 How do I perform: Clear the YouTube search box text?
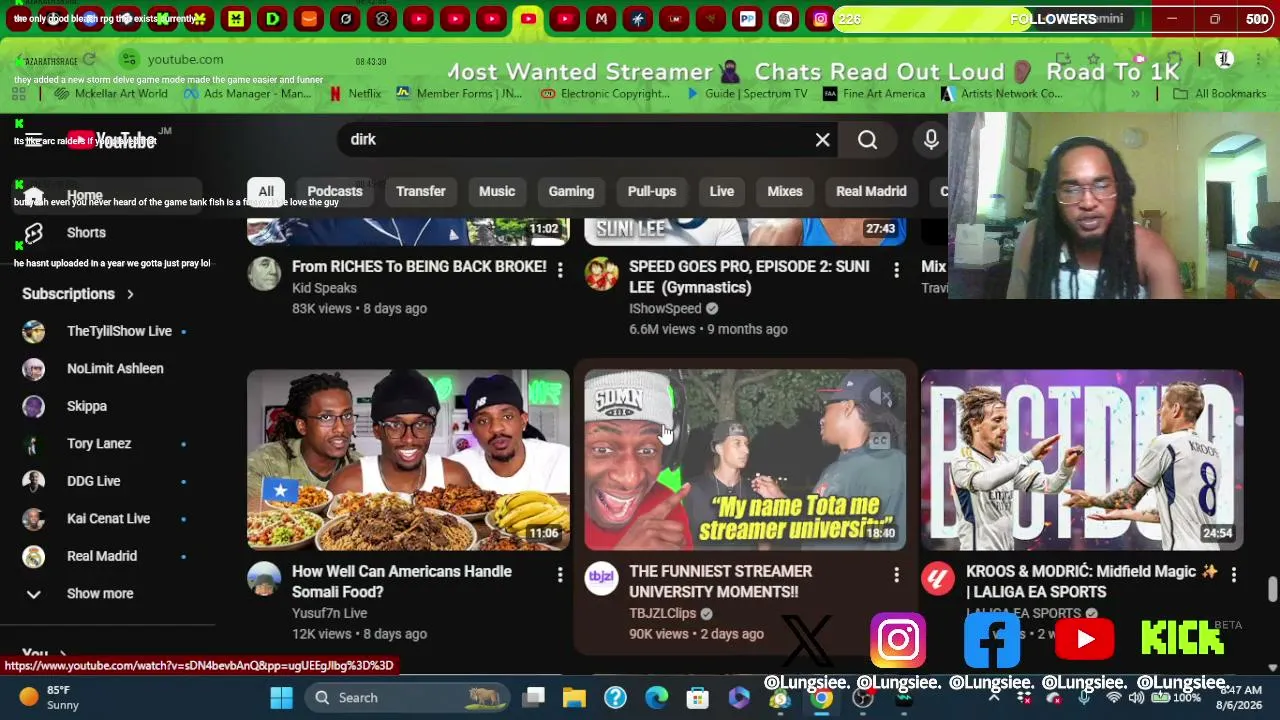click(822, 140)
